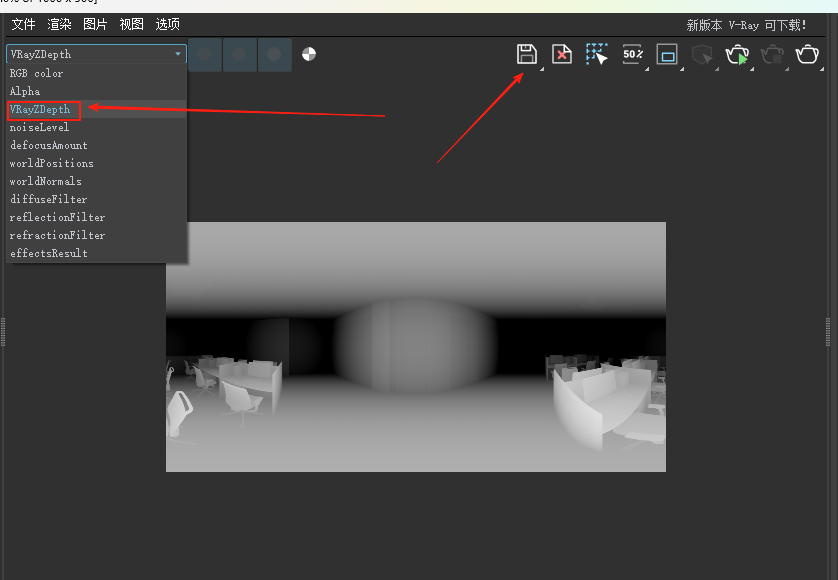Click the rightmost teapot render icon
The image size is (838, 580).
click(x=807, y=54)
